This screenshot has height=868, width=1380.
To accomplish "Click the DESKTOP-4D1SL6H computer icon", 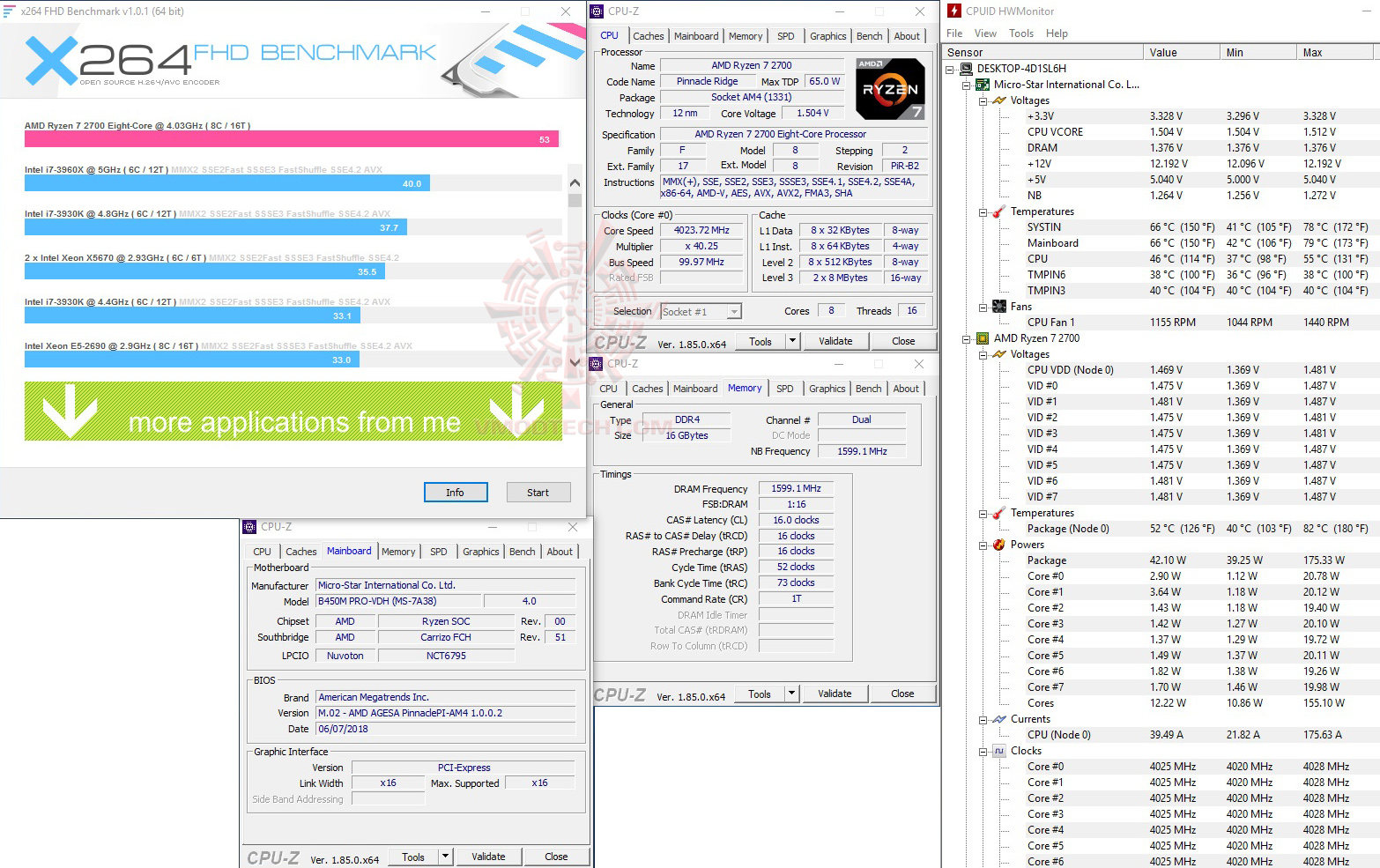I will (x=966, y=68).
